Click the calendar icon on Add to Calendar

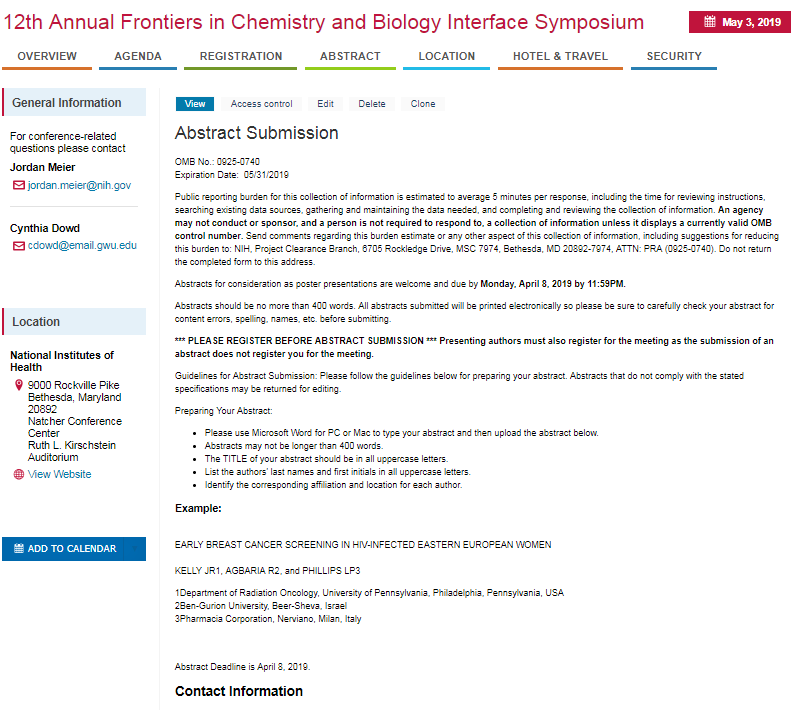(18, 549)
